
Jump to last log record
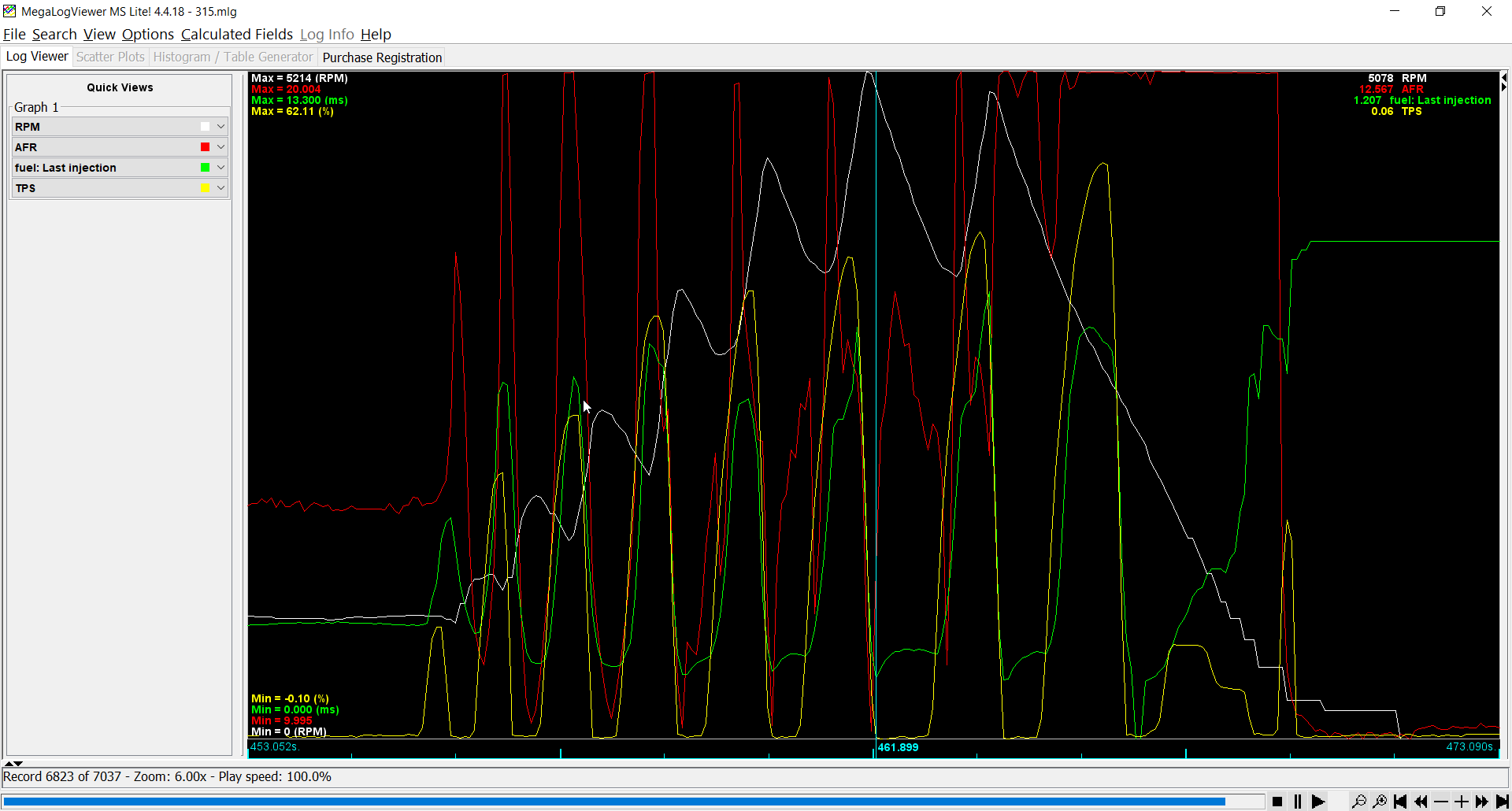point(1502,802)
